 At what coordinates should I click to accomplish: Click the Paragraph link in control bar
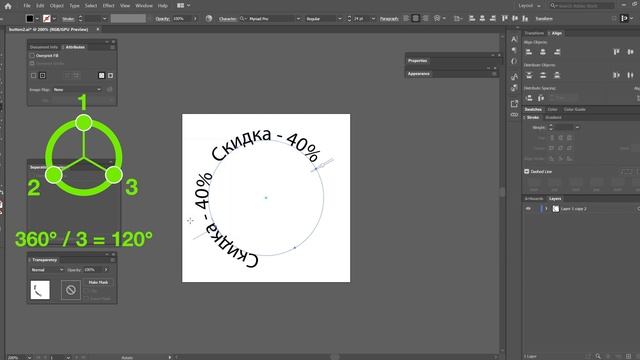pos(389,19)
